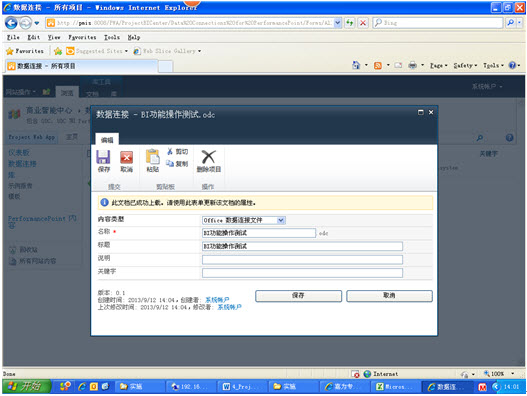Open 数据连接 link in background sidebar
Screen dimensions: 527x396
(x=22, y=164)
